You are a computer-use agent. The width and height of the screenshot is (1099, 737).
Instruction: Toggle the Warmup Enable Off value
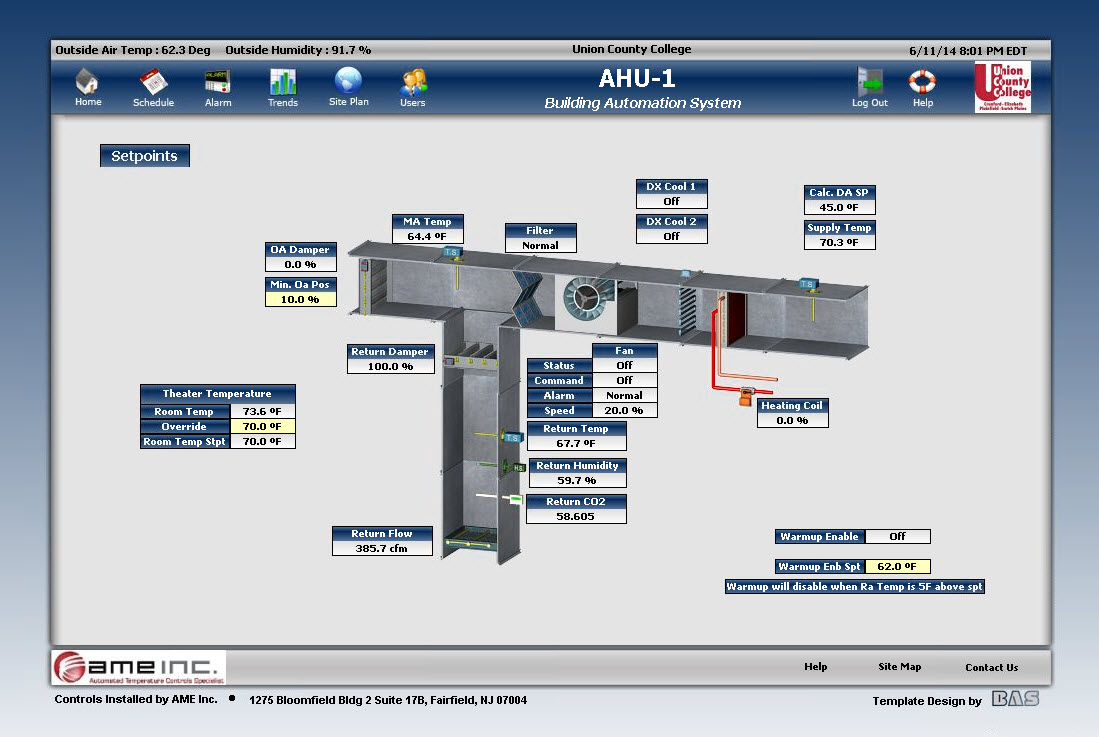coord(897,537)
